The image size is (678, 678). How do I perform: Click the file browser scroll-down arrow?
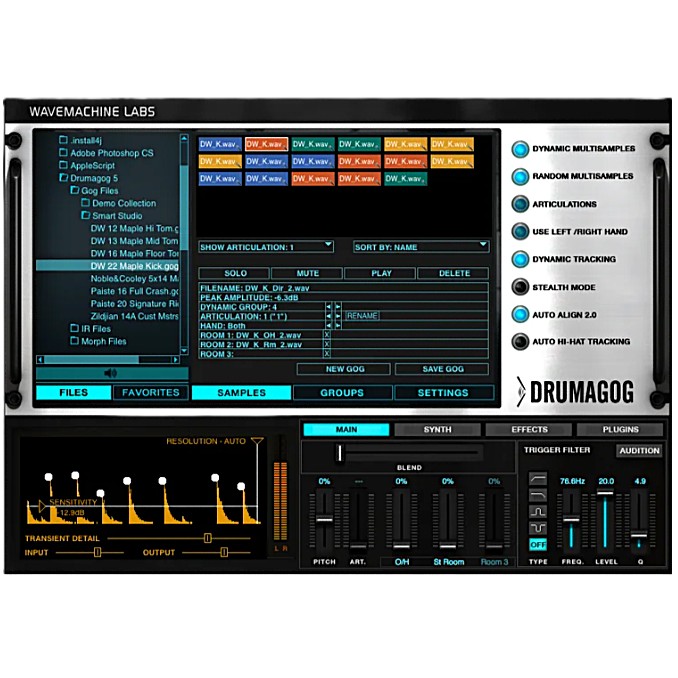pyautogui.click(x=184, y=351)
